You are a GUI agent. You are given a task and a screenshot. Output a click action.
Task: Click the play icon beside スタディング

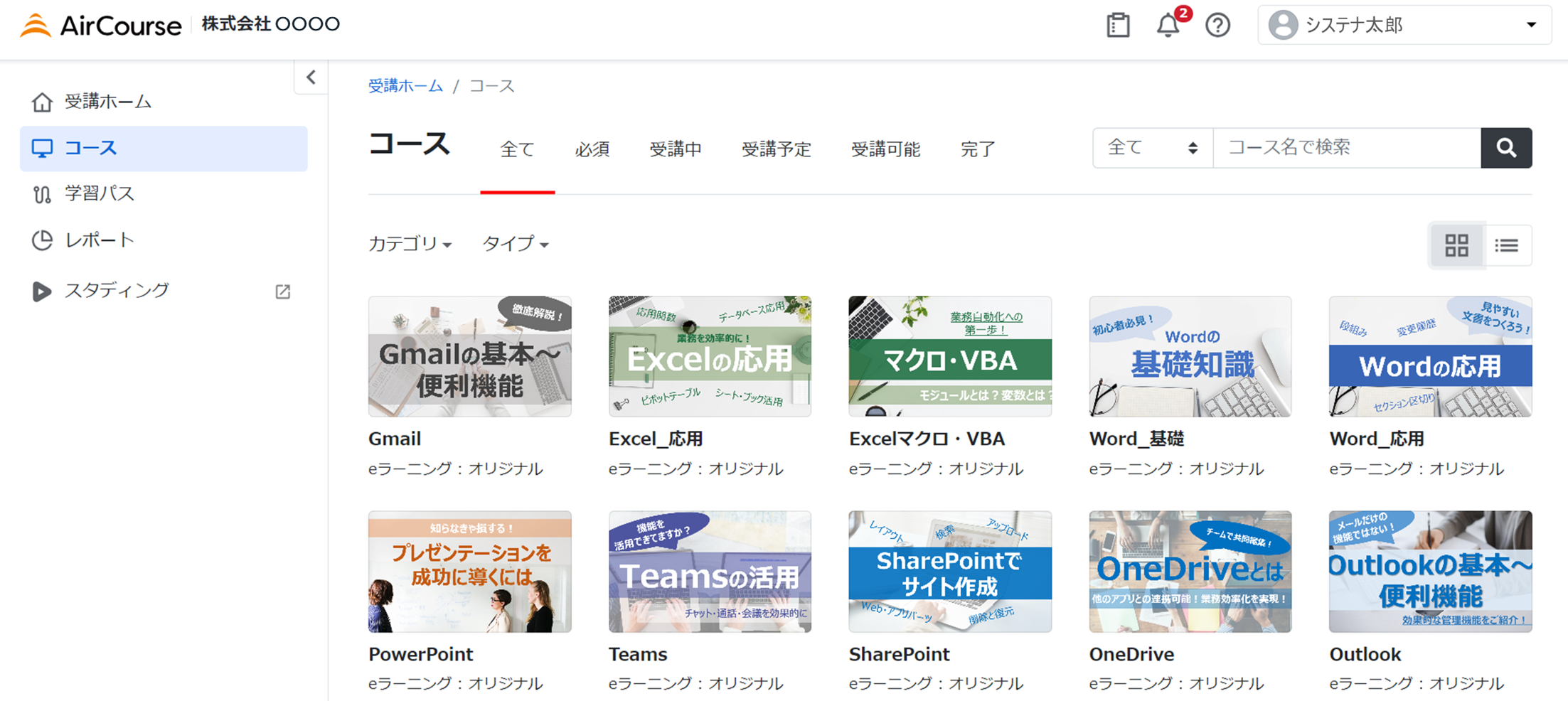tap(42, 291)
